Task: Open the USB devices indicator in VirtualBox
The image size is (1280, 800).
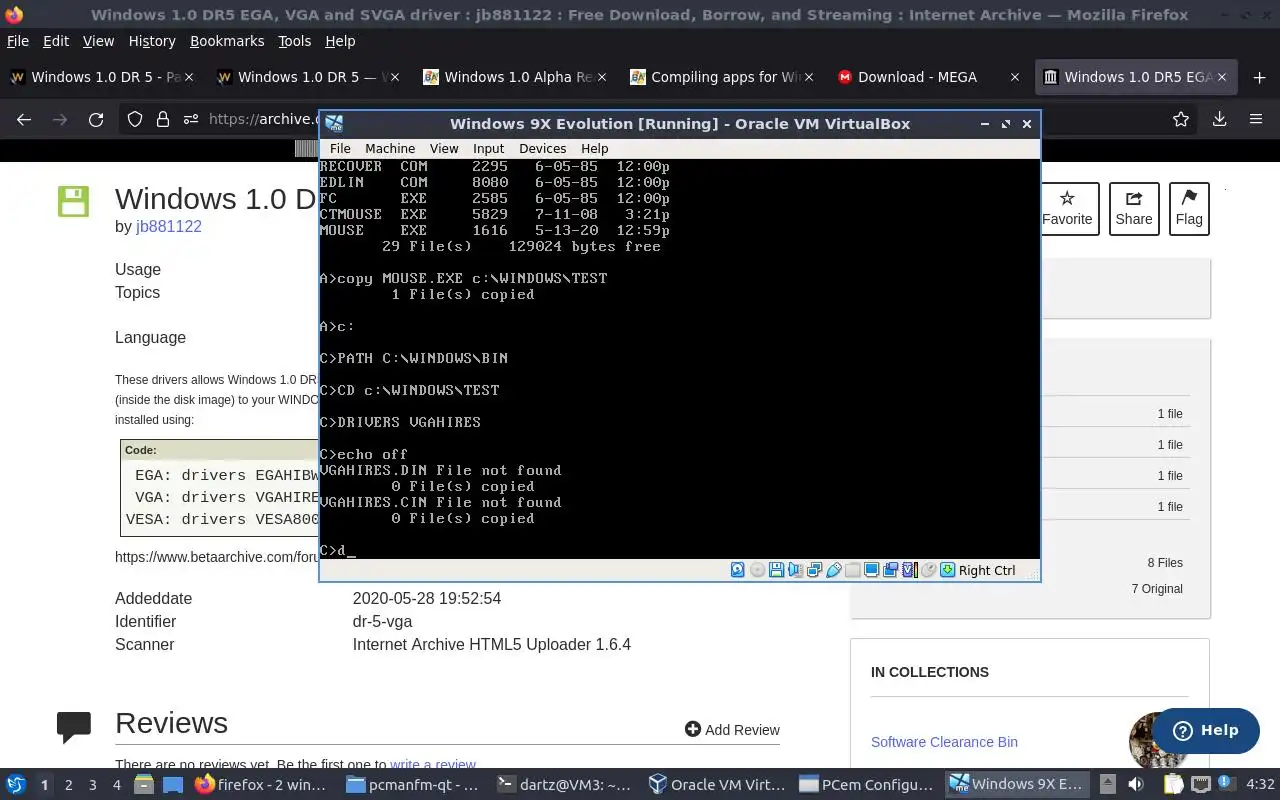Action: pos(833,570)
